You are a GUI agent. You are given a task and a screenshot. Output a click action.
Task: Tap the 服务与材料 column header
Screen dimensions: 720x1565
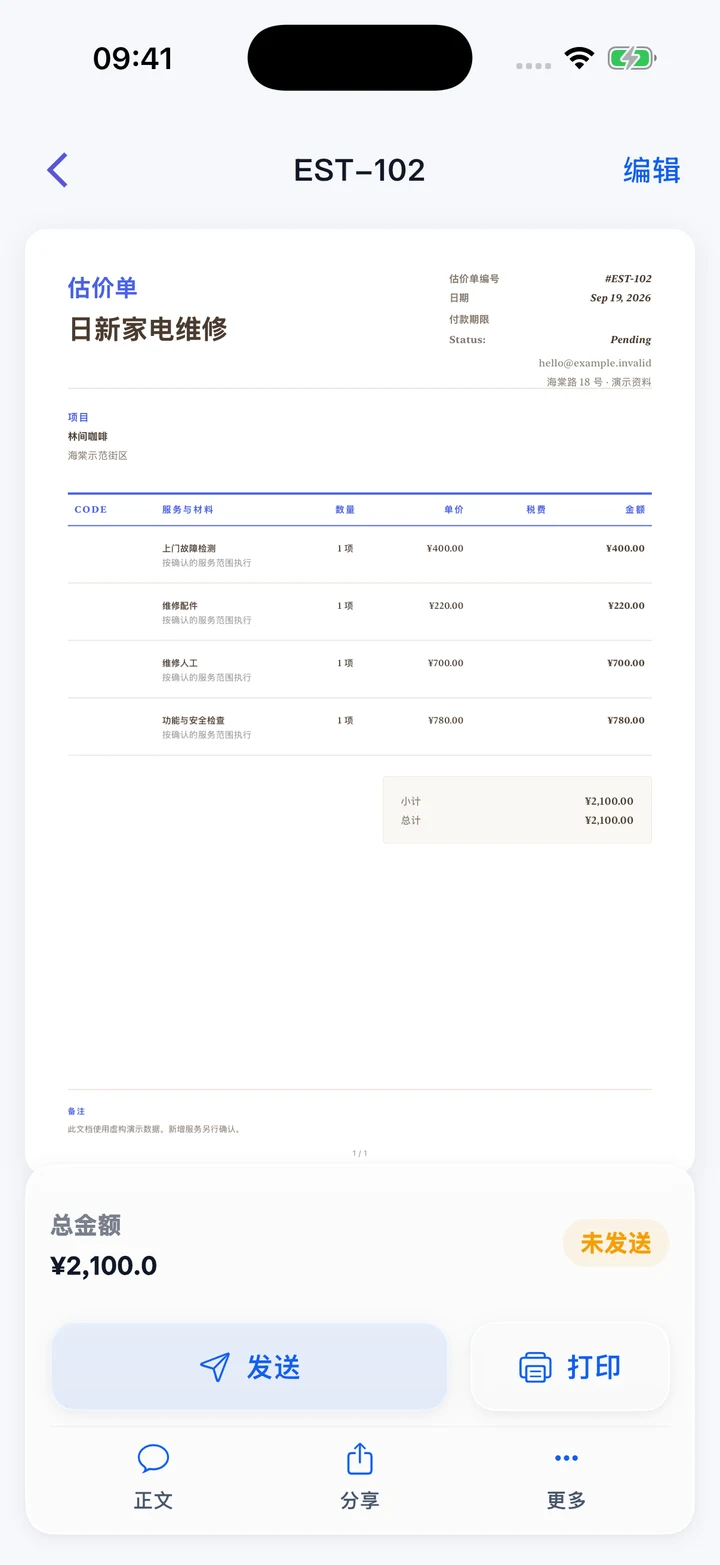coord(188,510)
